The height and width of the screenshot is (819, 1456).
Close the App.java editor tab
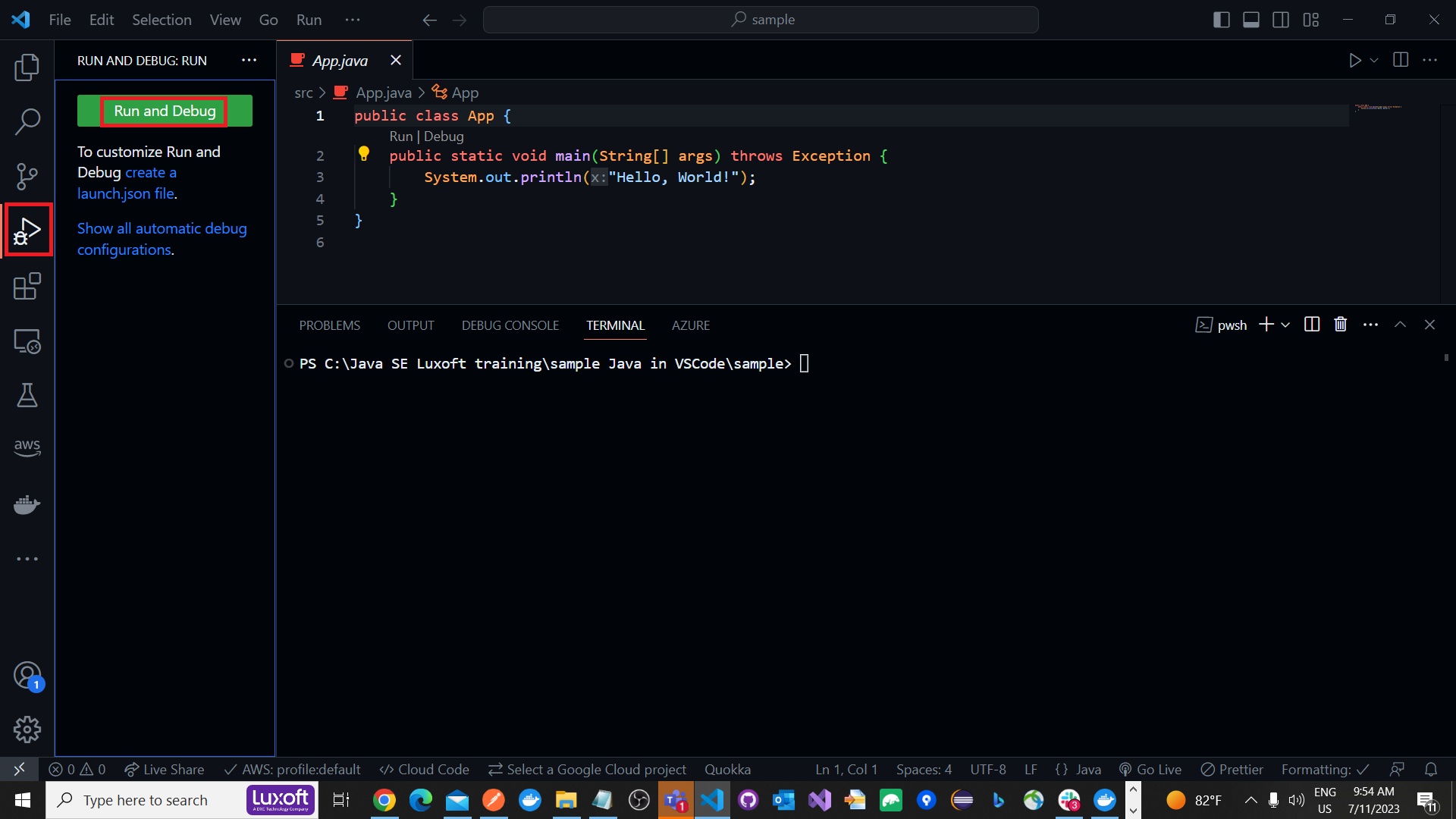tap(395, 60)
